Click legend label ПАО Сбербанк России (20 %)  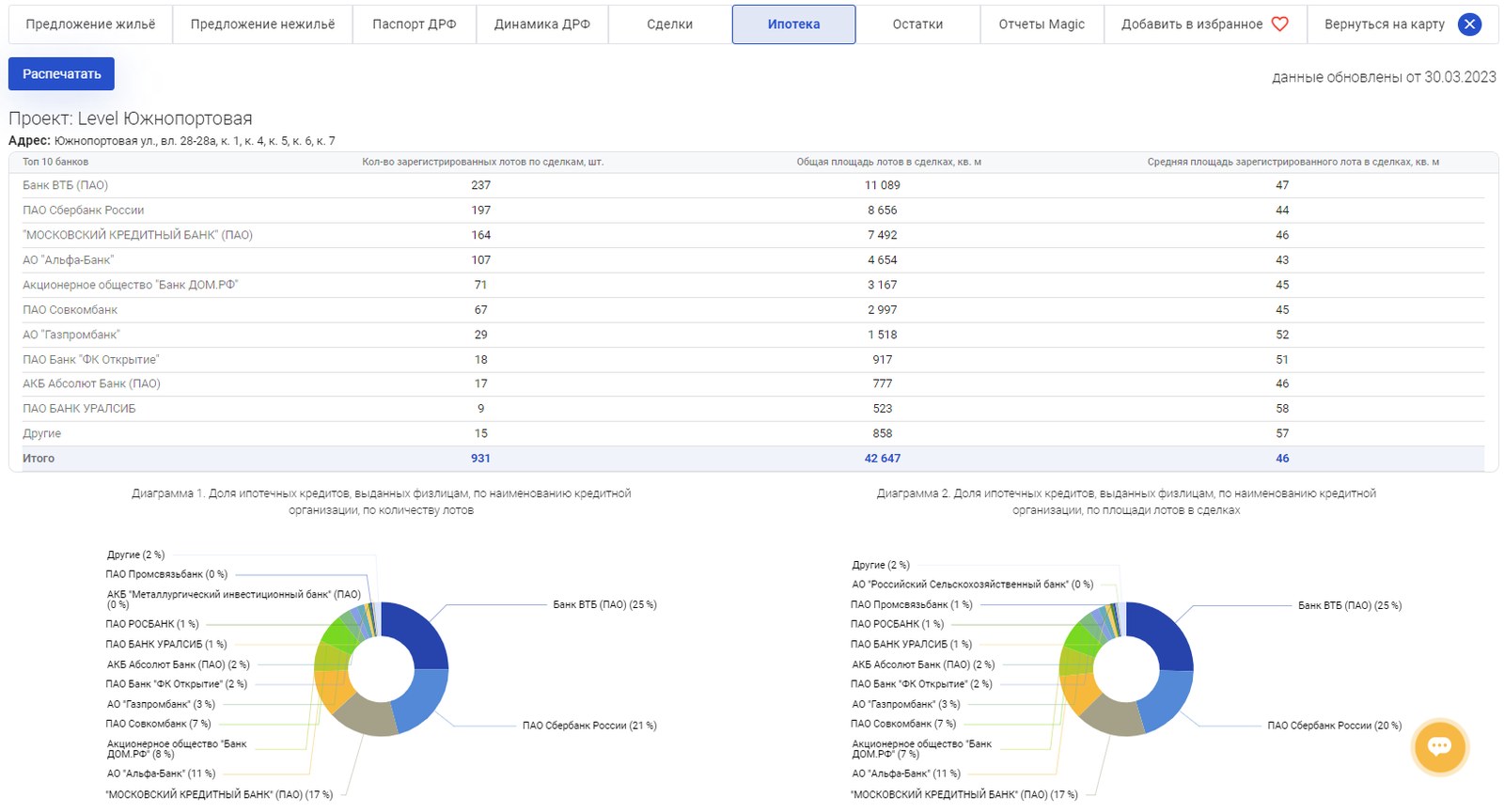[1334, 726]
